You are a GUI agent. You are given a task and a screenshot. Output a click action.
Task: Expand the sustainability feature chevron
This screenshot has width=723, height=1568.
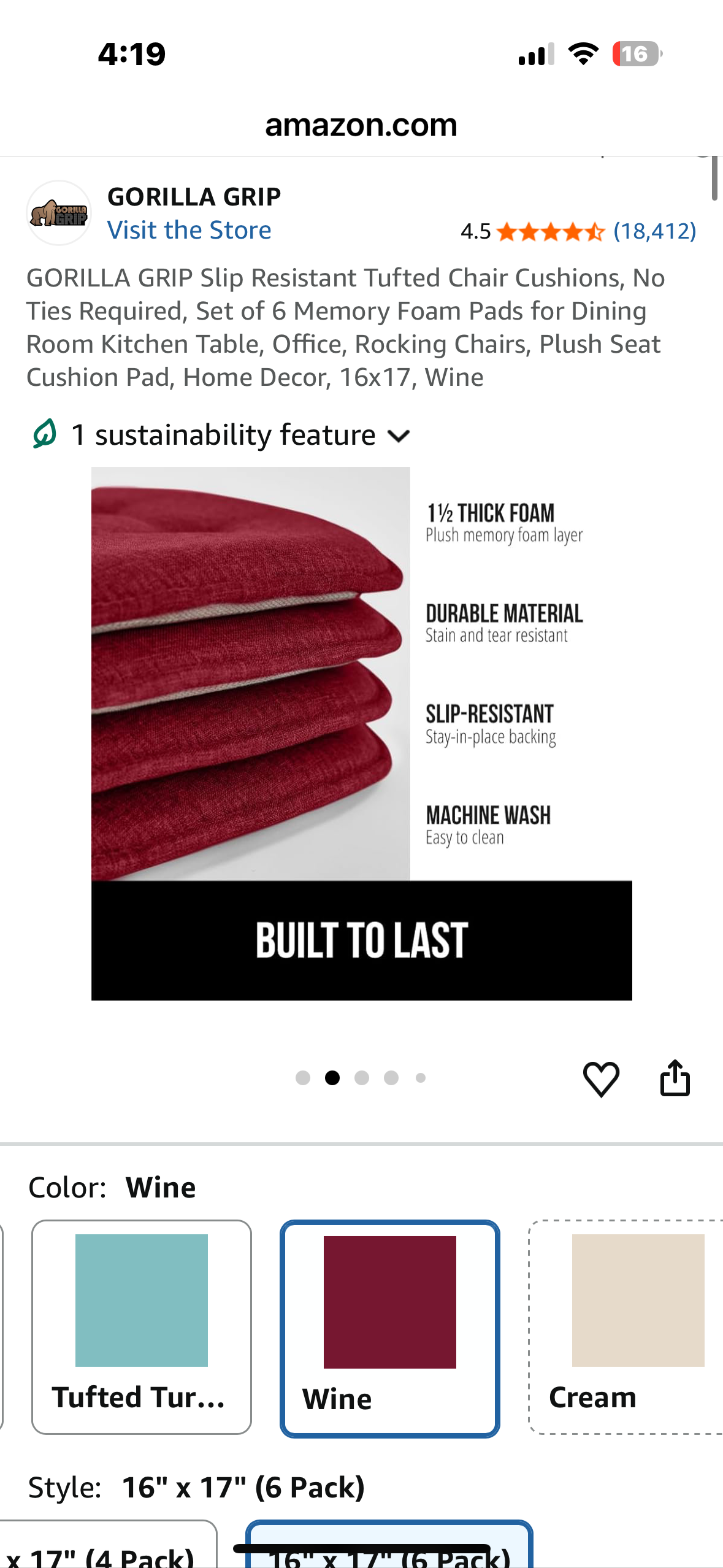(399, 436)
